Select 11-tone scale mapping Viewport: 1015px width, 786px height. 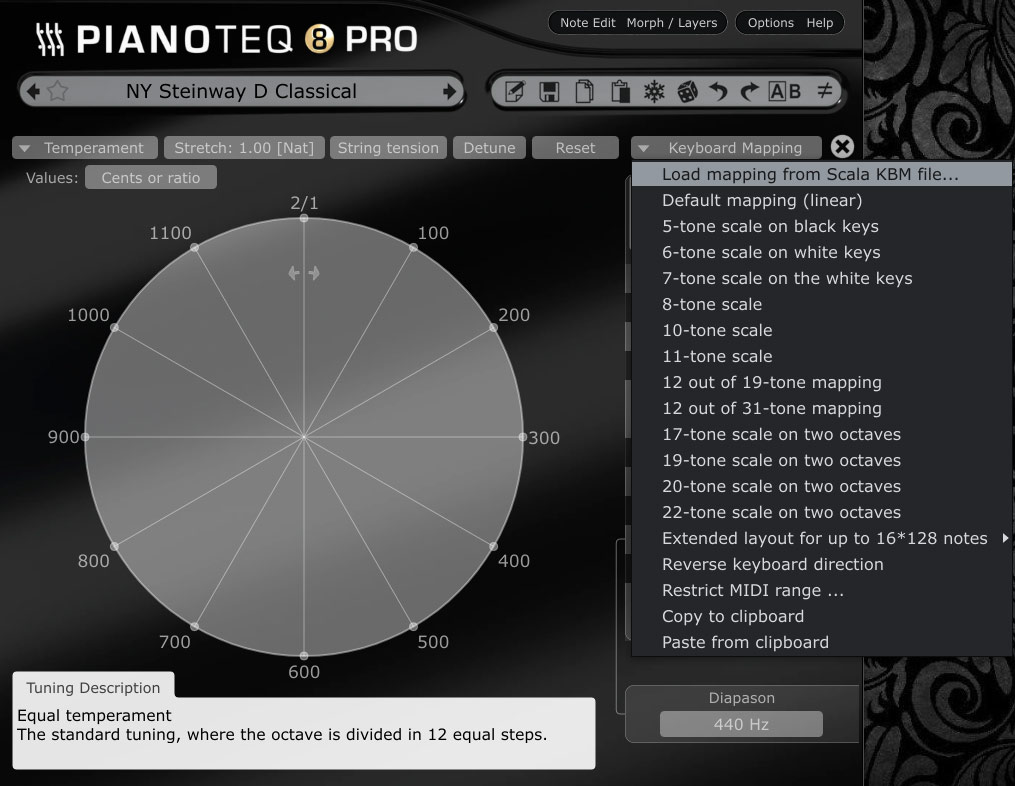pyautogui.click(x=821, y=356)
